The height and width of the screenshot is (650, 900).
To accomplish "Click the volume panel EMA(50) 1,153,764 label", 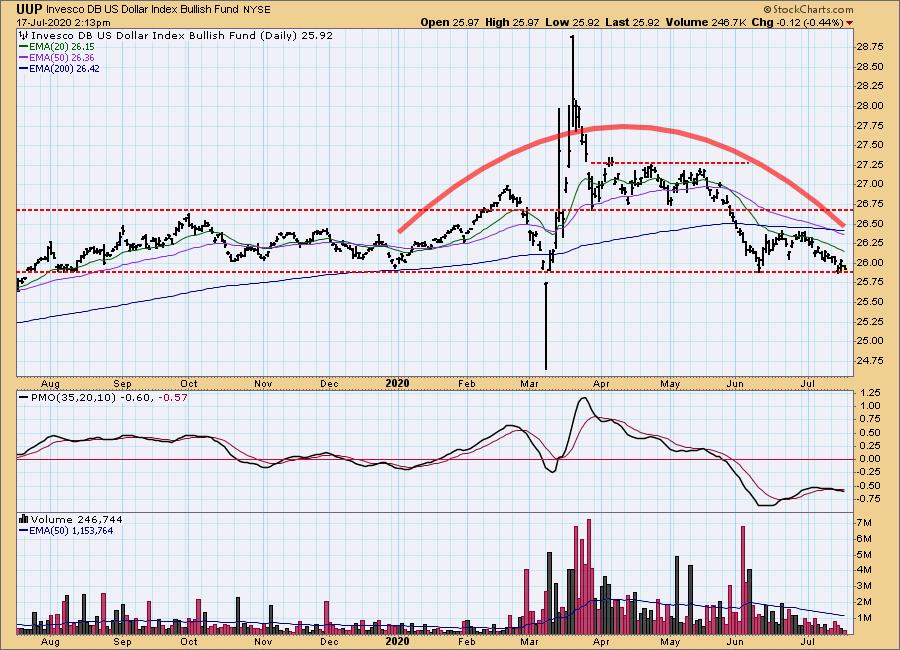I will click(66, 531).
